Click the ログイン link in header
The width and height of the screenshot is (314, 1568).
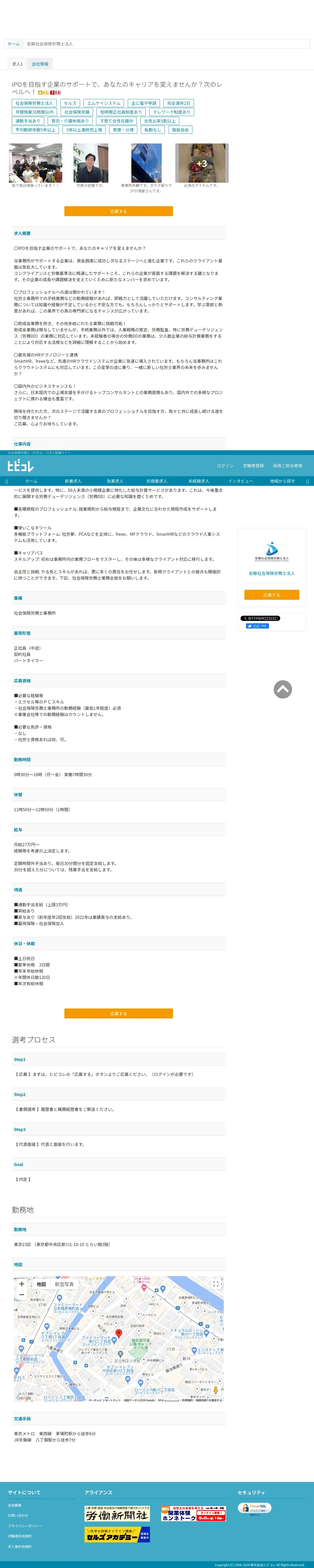pyautogui.click(x=225, y=466)
